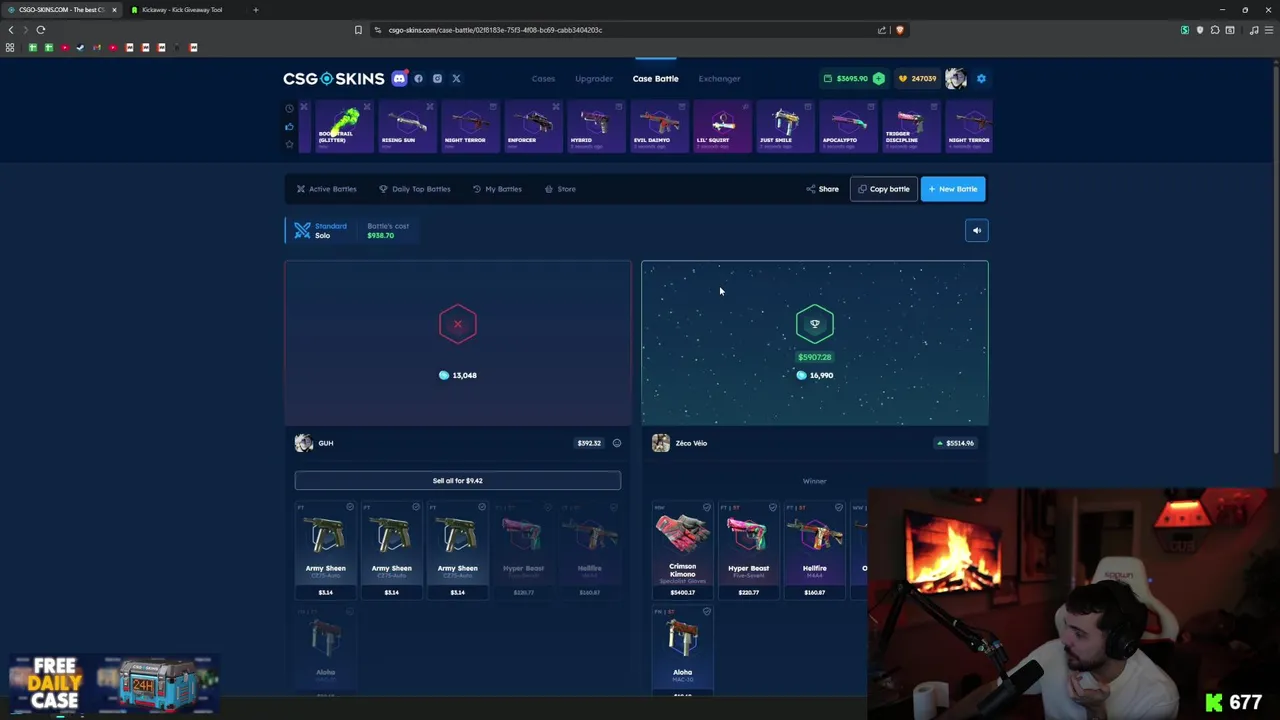Click the Free Daily Case banner
Viewport: 1280px width, 720px height.
(113, 683)
